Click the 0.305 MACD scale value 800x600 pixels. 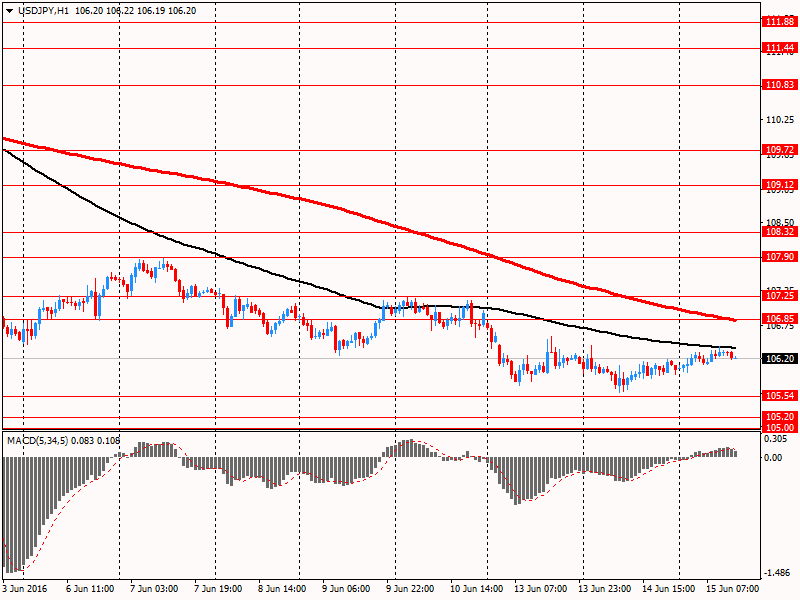coord(776,438)
